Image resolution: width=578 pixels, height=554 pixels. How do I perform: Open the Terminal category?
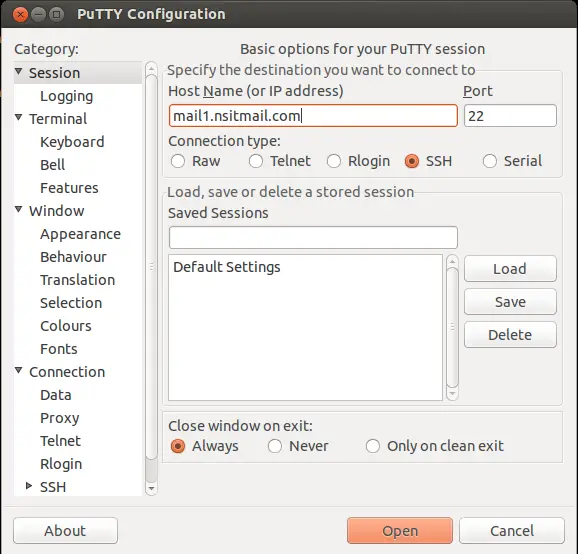[58, 119]
